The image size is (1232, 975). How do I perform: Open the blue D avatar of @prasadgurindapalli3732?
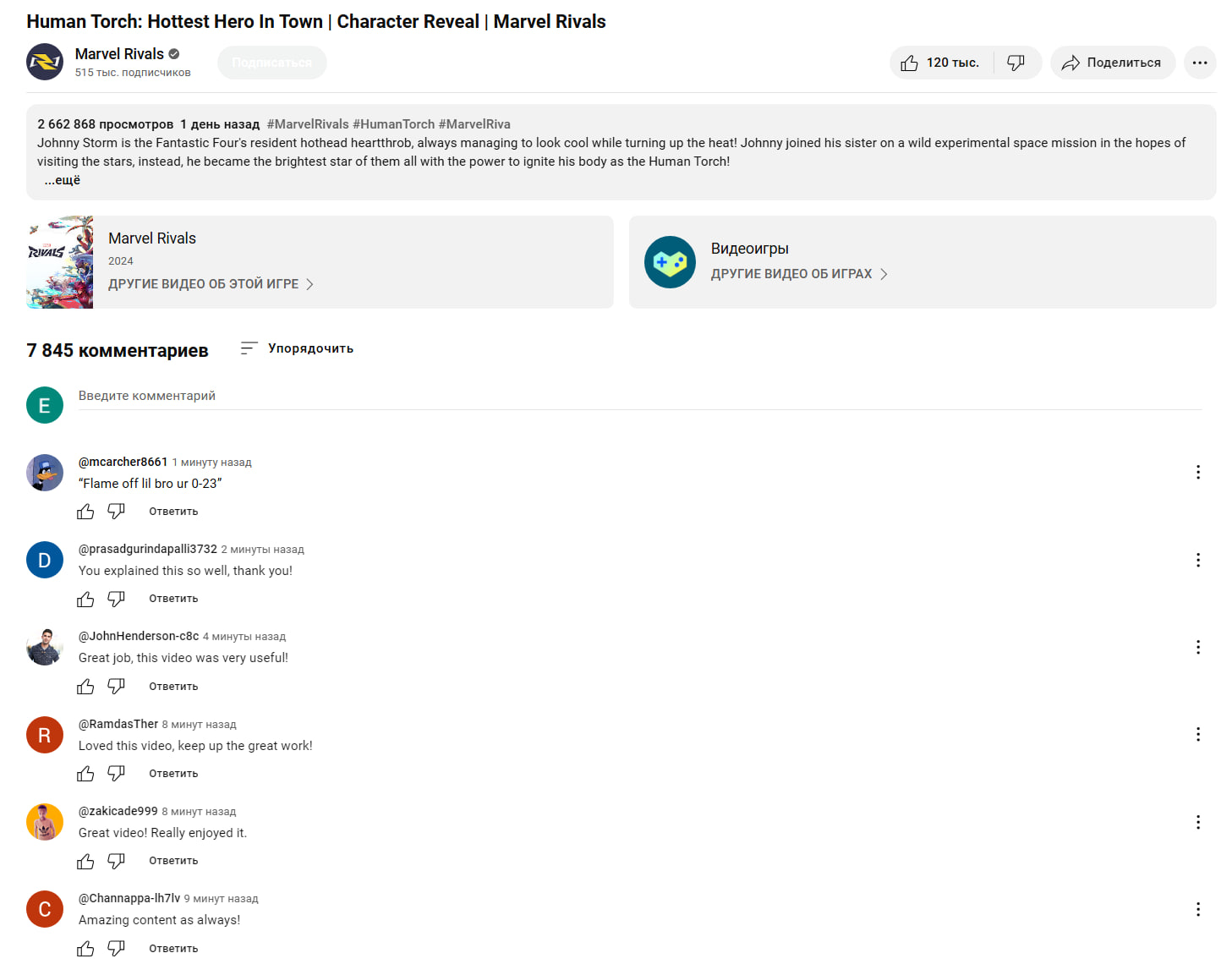45,560
